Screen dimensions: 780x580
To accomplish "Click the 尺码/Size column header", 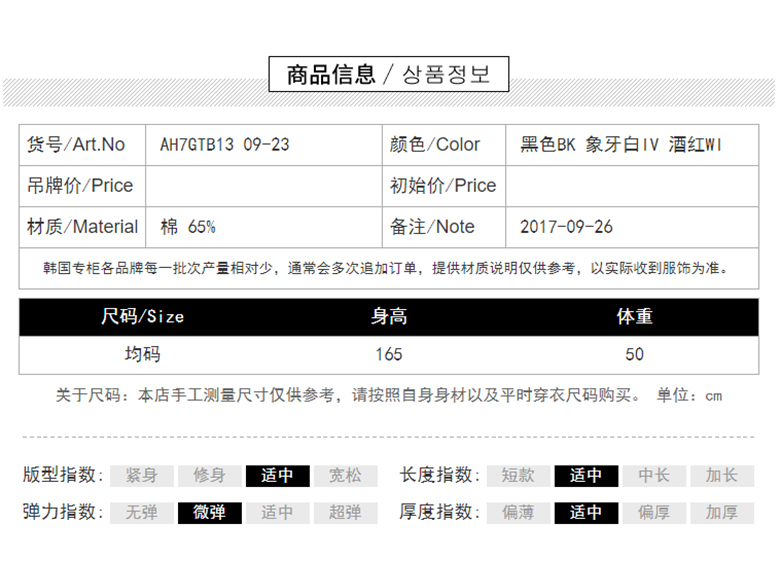I will (x=142, y=317).
